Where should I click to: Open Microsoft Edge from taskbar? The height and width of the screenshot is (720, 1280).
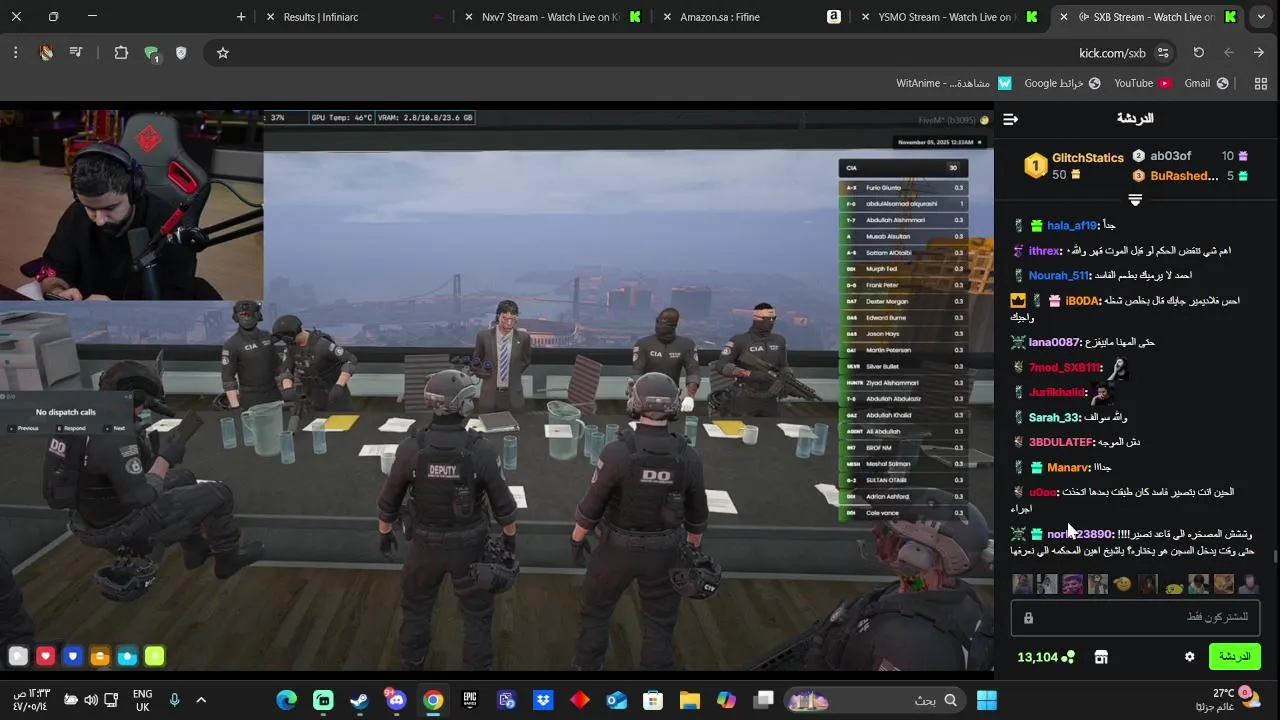287,700
